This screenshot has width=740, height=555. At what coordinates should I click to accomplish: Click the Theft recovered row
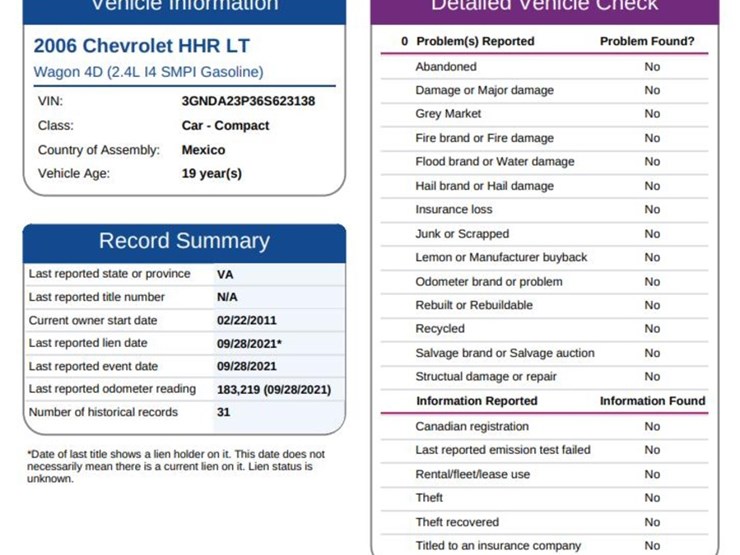click(457, 522)
